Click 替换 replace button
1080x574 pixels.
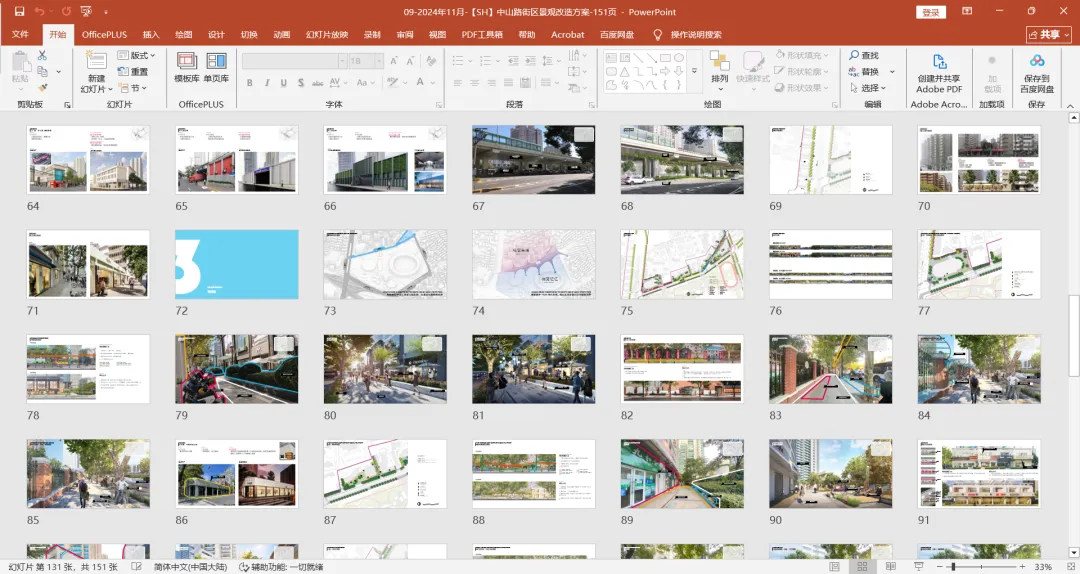click(864, 72)
